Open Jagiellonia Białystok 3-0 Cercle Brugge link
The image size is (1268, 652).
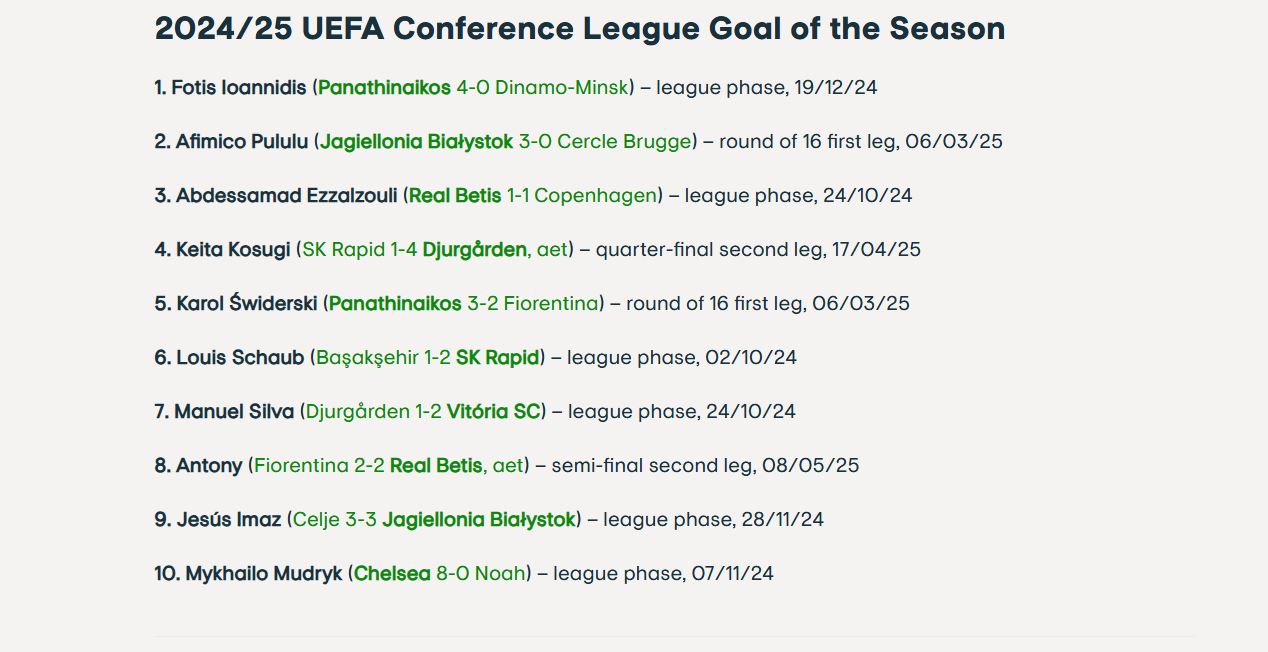(505, 142)
